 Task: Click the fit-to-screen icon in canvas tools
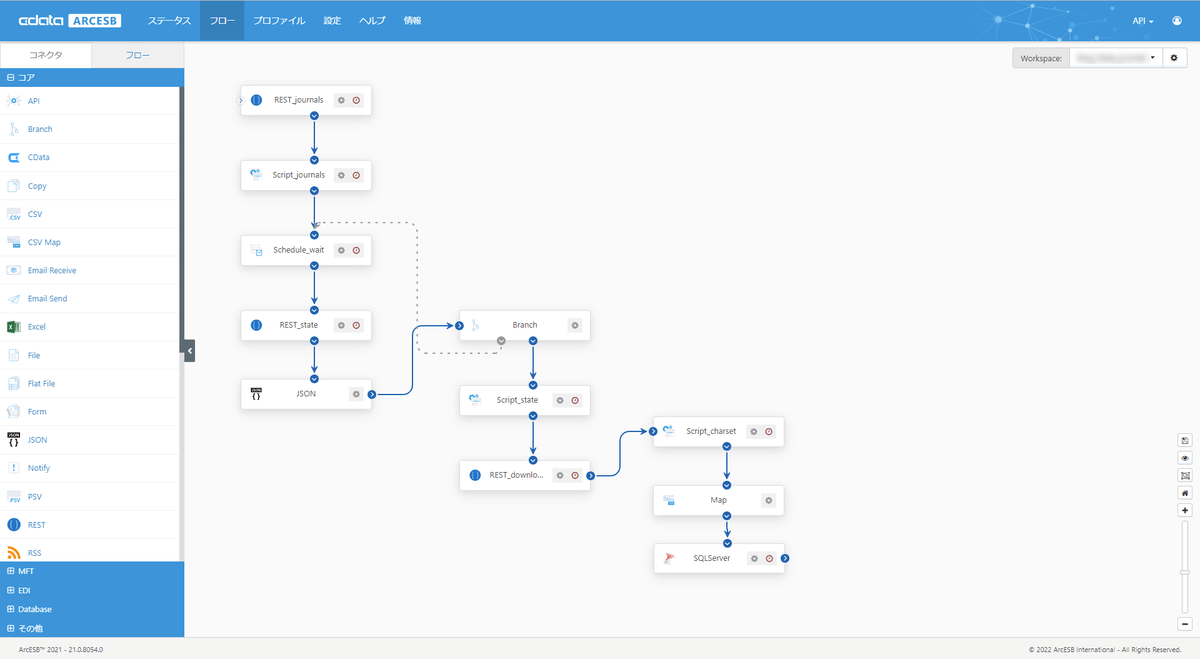pos(1185,475)
